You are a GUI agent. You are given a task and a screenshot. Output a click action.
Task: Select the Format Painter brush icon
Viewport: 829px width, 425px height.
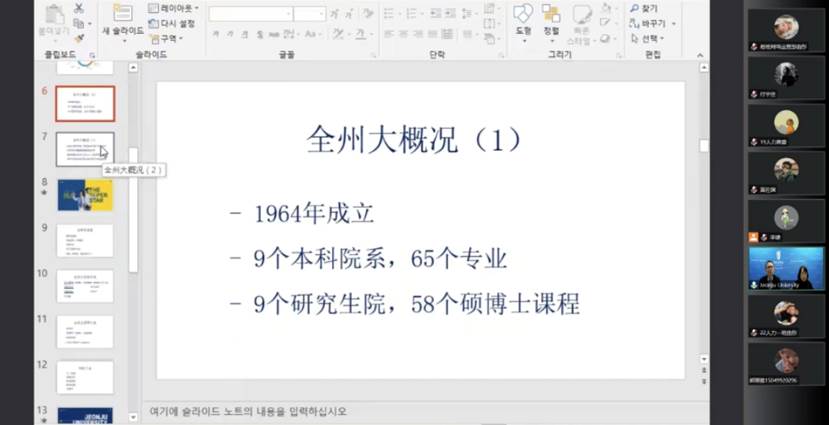coord(79,38)
